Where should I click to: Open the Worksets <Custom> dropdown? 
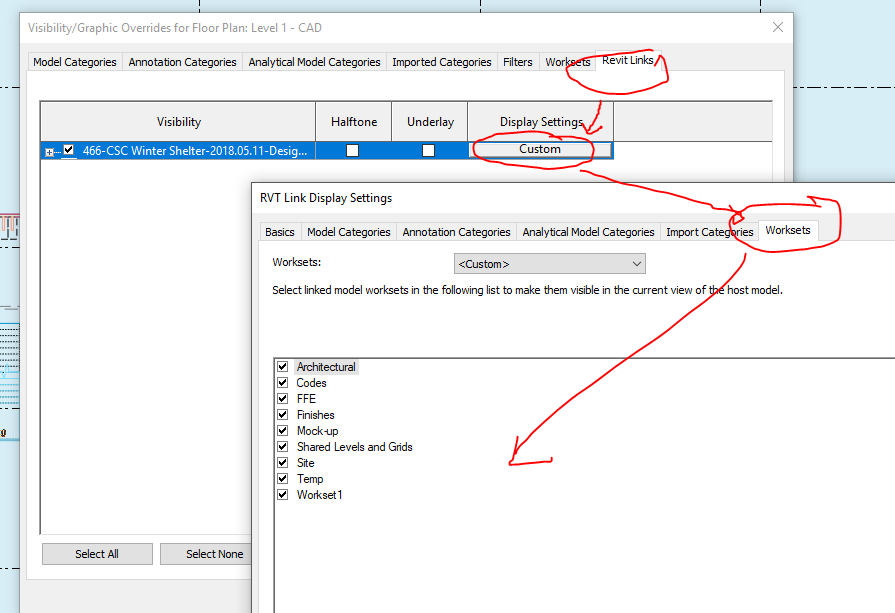pyautogui.click(x=550, y=264)
